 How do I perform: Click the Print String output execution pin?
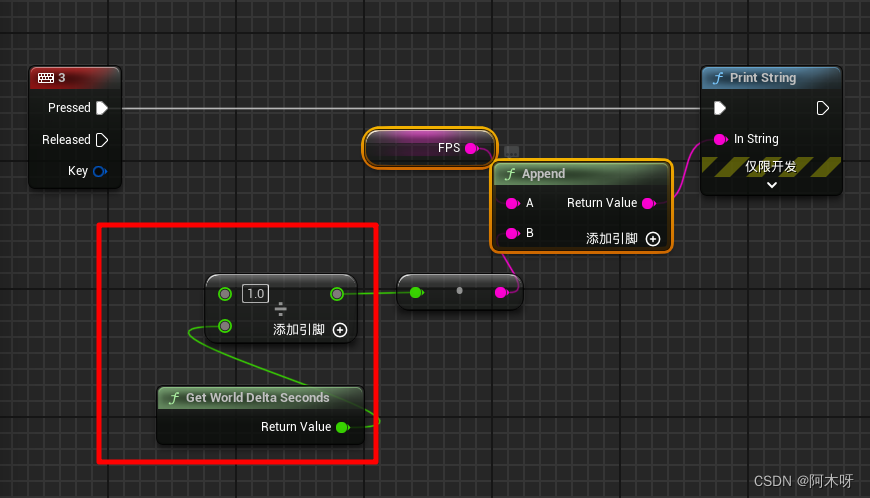click(823, 108)
